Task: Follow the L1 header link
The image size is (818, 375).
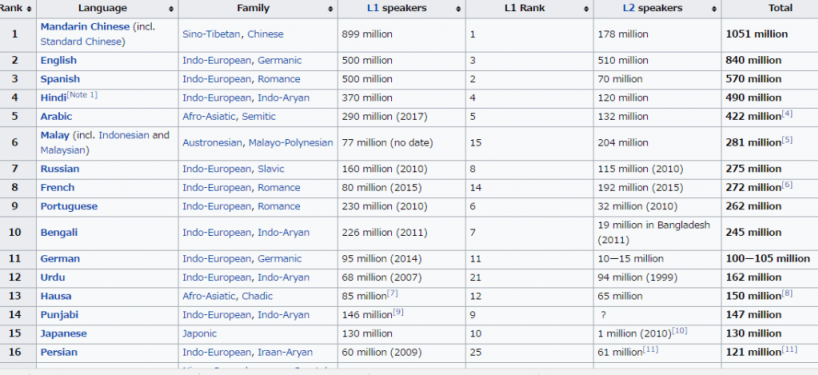Action: point(373,8)
